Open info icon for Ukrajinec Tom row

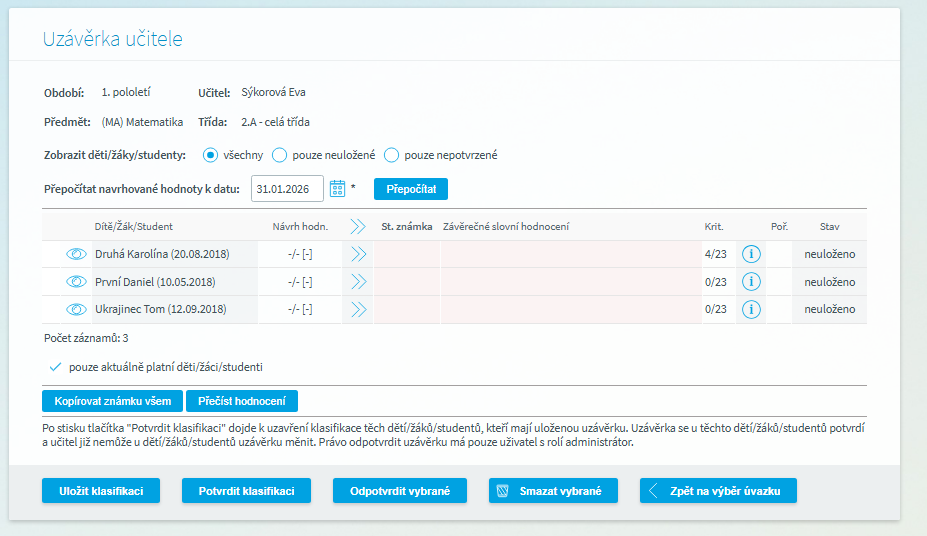click(x=751, y=309)
